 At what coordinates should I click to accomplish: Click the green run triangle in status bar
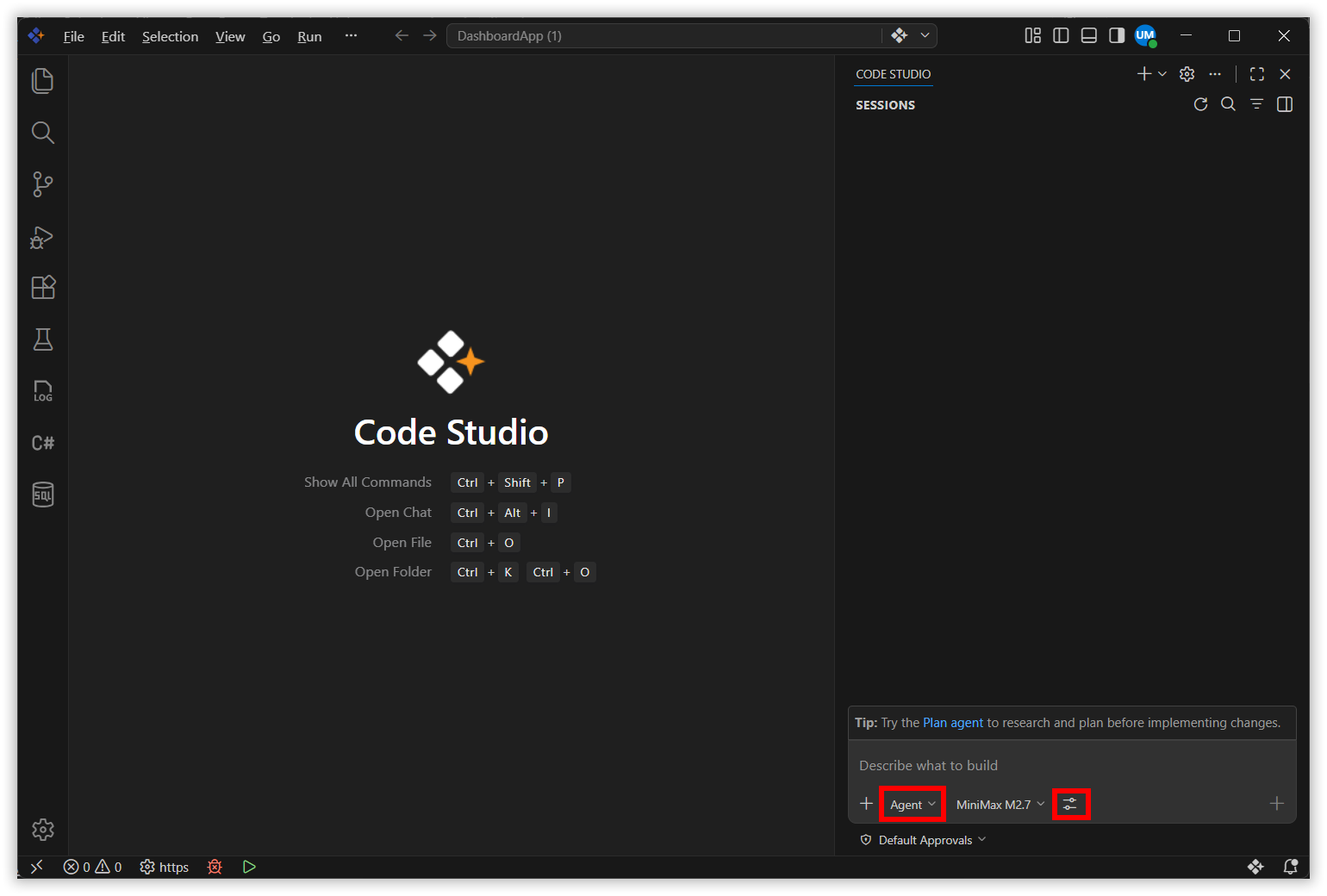point(249,867)
